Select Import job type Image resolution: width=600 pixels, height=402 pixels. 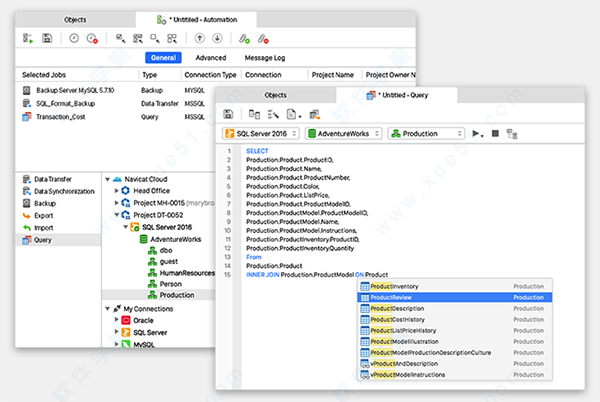[38, 228]
